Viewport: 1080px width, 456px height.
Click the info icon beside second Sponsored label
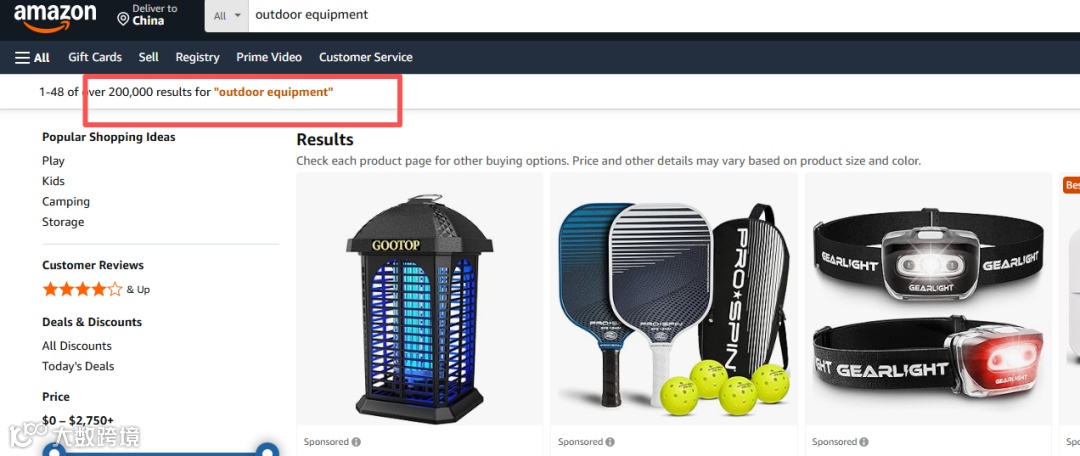tap(610, 442)
